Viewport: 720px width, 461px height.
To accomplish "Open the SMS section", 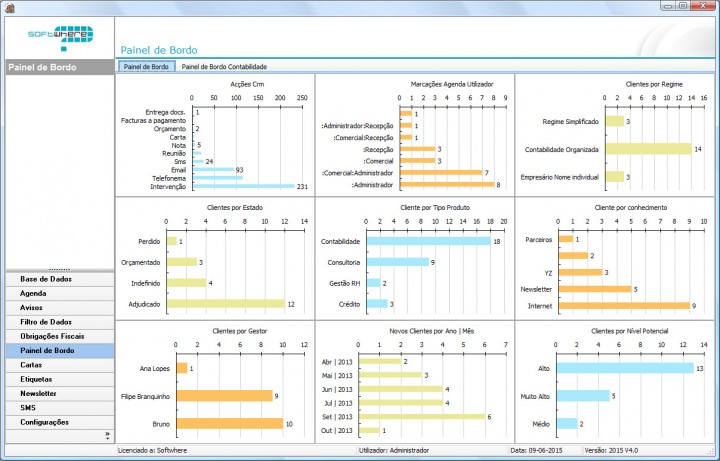I will (60, 408).
